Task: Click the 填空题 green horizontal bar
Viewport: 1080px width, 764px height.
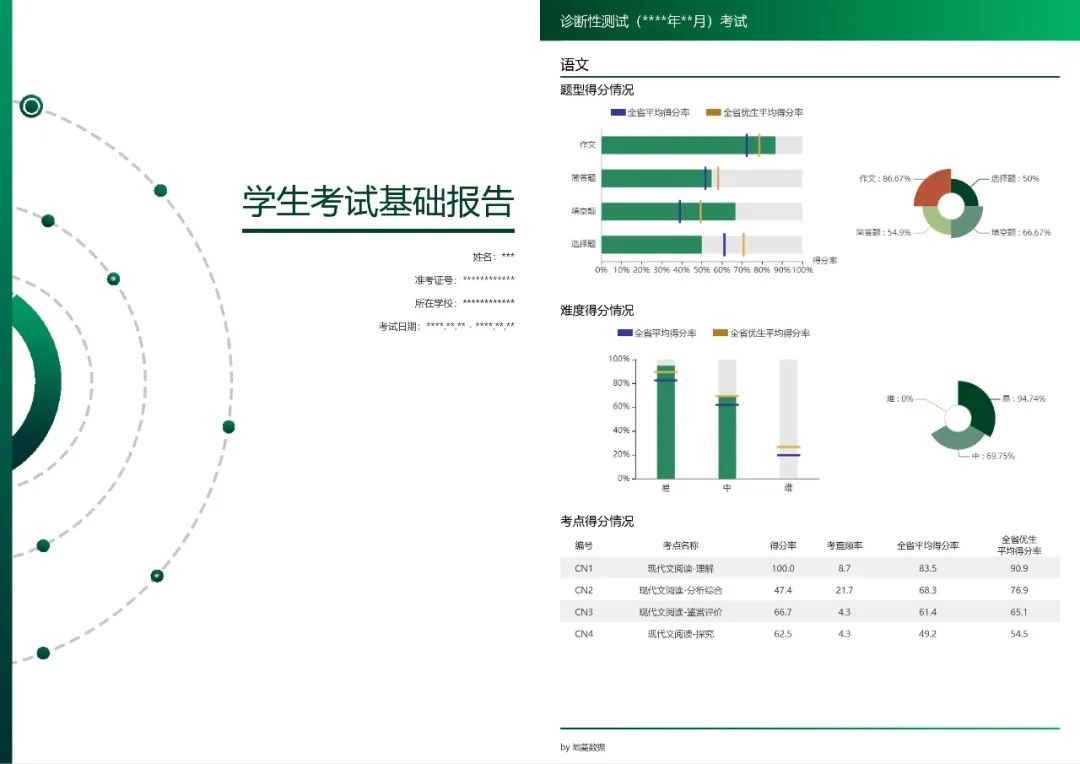Action: click(x=668, y=211)
